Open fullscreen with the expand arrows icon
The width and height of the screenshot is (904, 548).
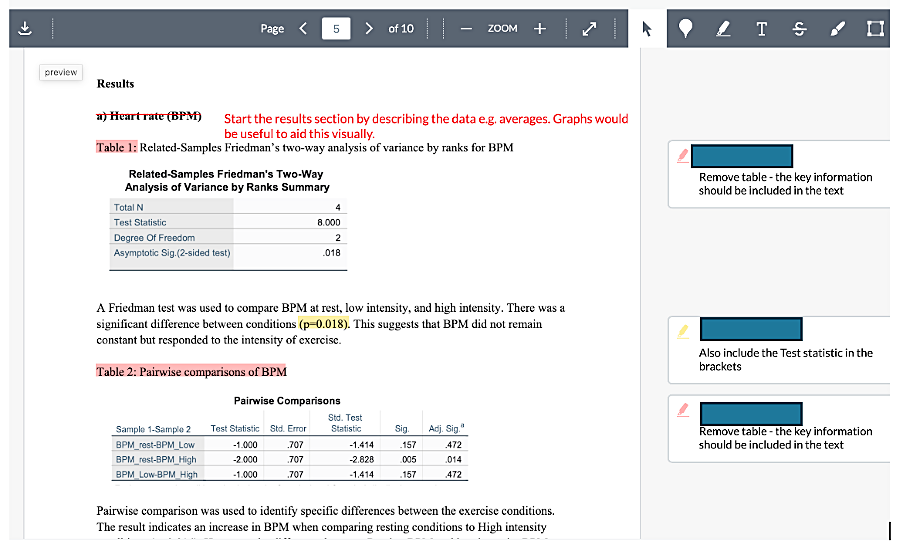coord(589,28)
